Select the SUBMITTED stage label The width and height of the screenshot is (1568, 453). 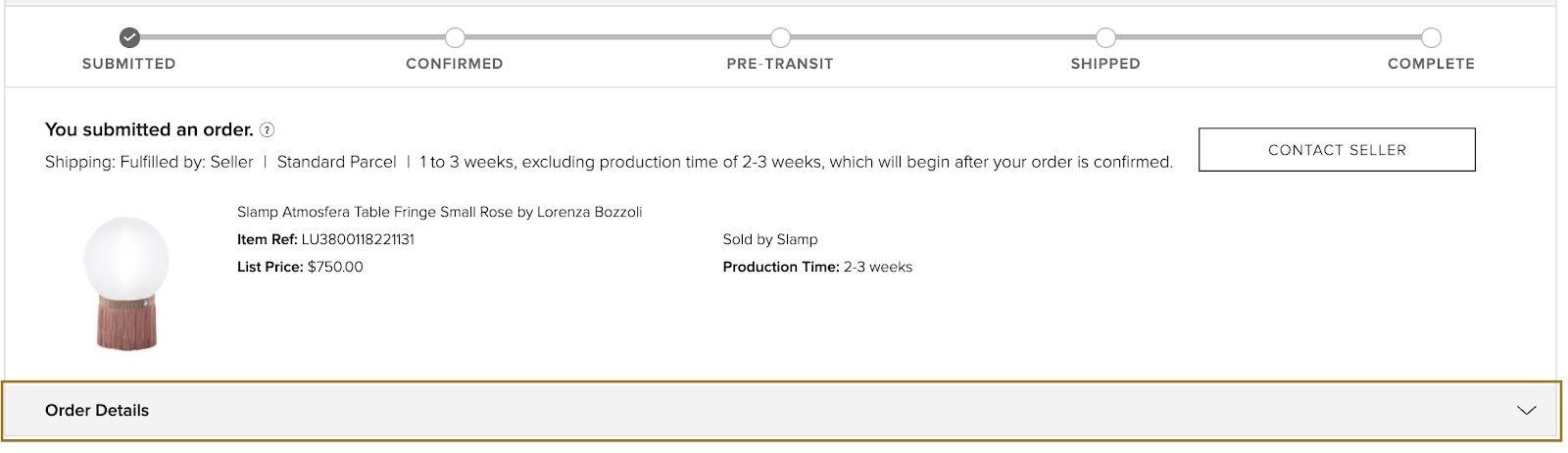pyautogui.click(x=129, y=64)
